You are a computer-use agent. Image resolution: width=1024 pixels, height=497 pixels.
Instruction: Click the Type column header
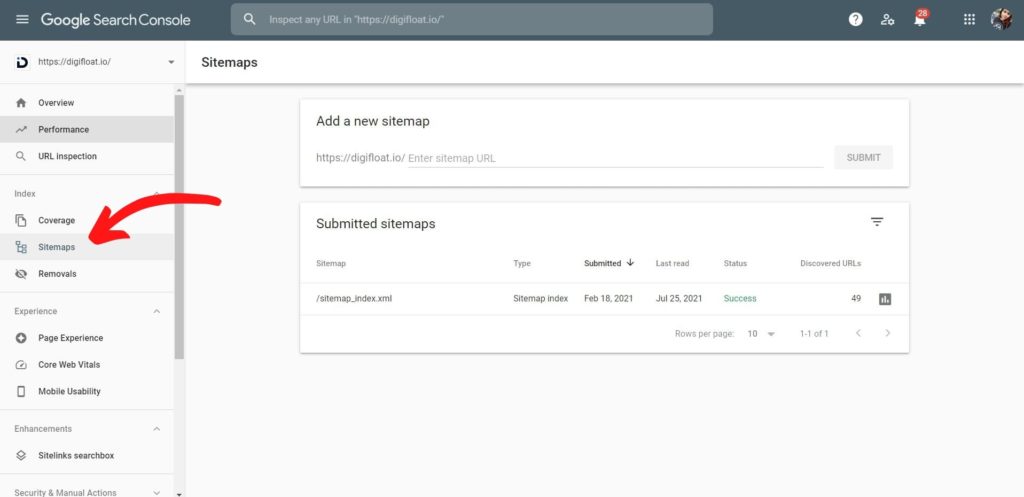click(x=522, y=263)
